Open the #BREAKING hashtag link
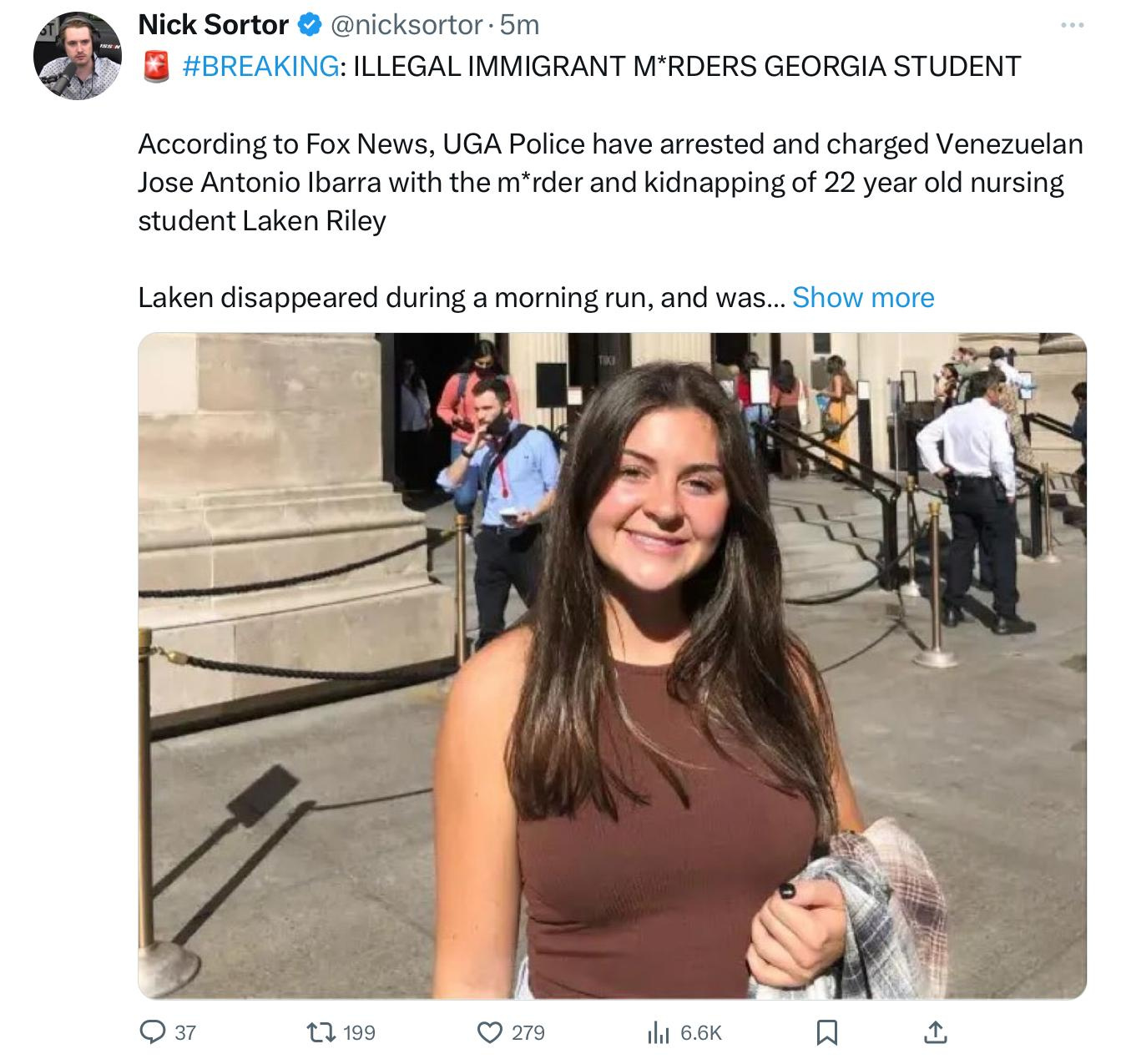 (x=260, y=65)
